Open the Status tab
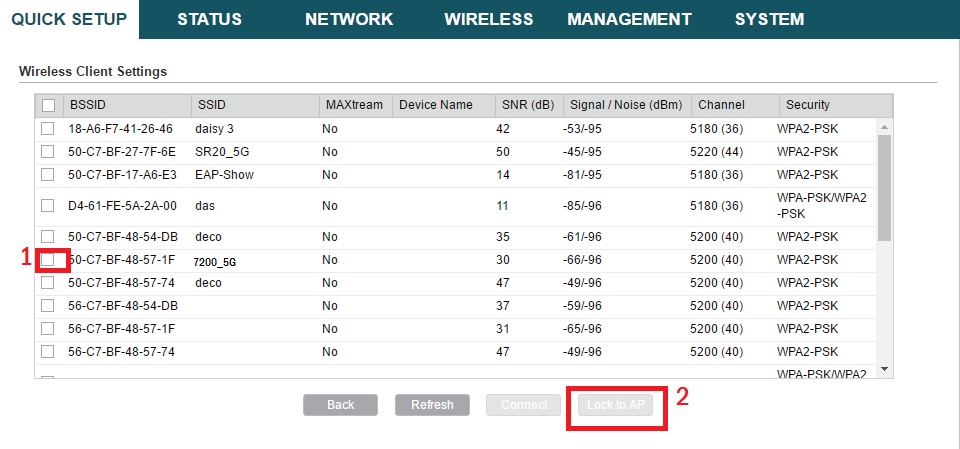Screen dimensions: 960x449 (x=209, y=19)
